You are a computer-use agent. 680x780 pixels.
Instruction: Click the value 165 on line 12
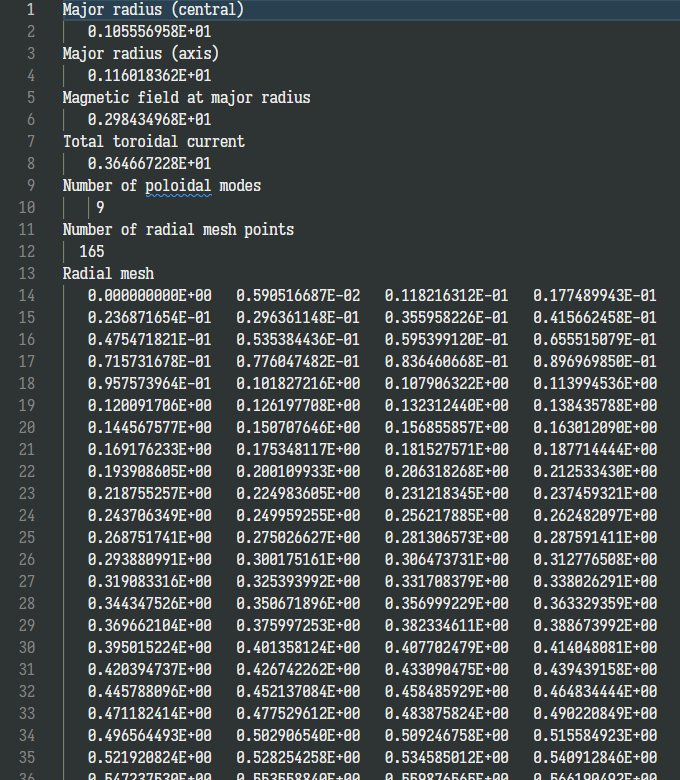(x=91, y=251)
